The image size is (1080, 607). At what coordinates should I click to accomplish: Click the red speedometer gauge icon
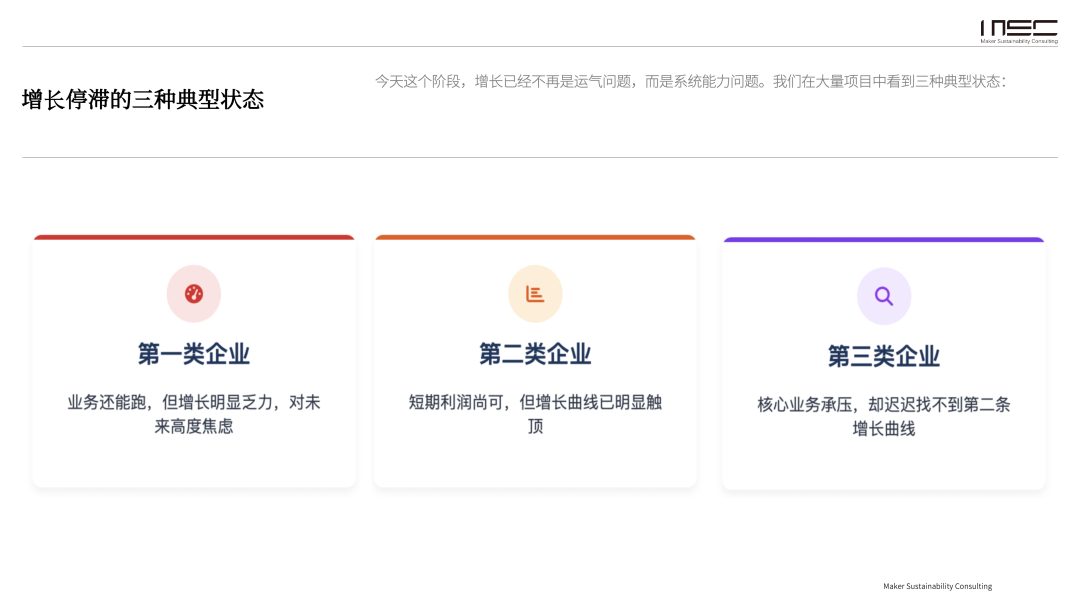[194, 294]
